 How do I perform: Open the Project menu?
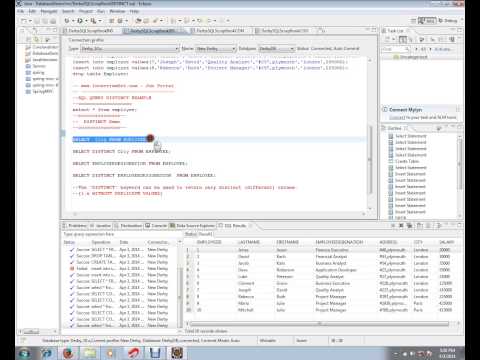tap(86, 11)
